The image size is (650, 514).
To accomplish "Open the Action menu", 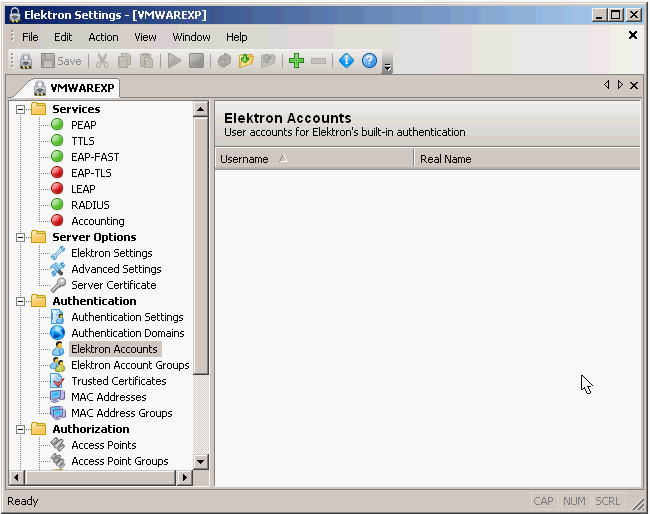I will 103,37.
